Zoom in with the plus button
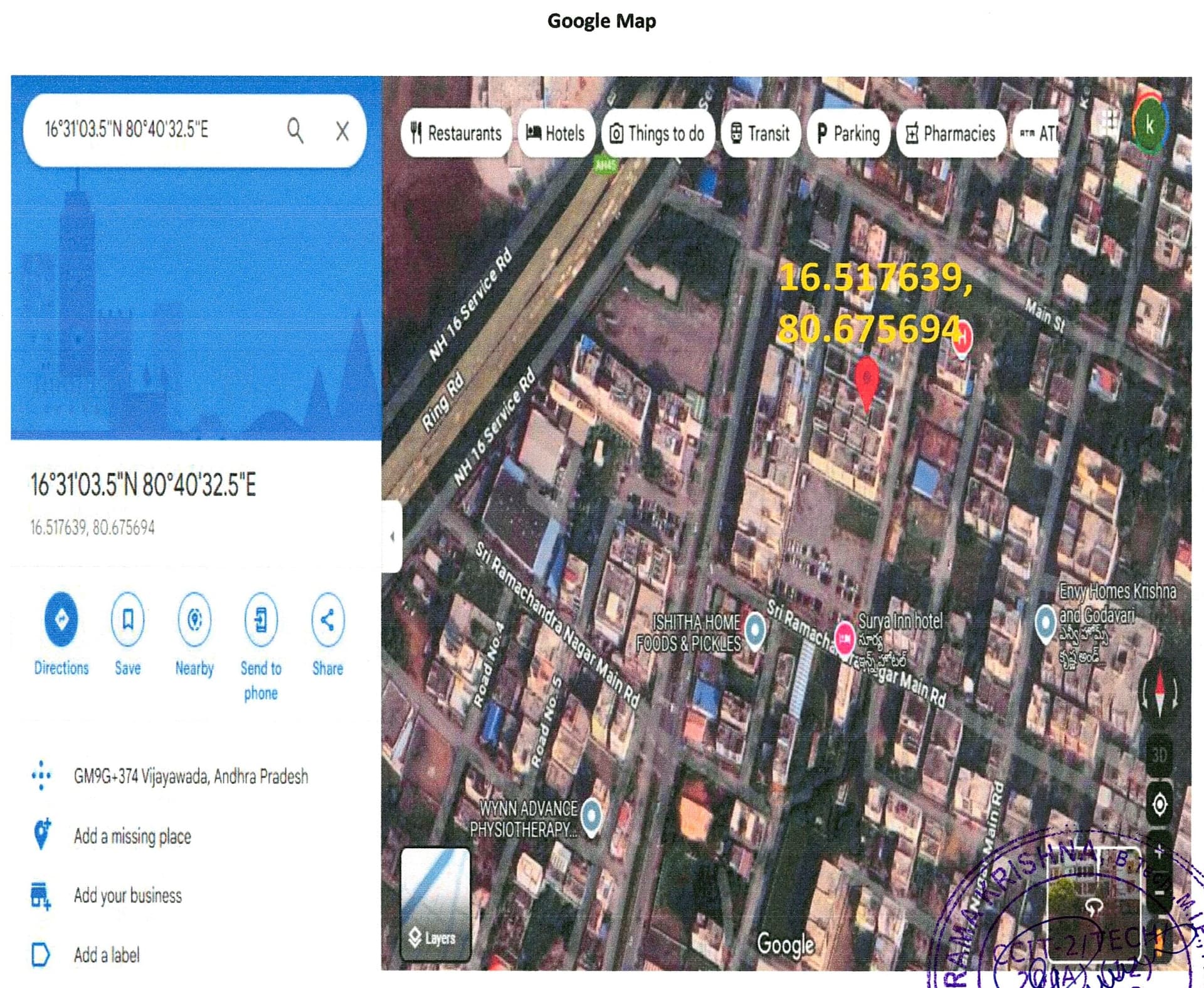The width and height of the screenshot is (1204, 988). (x=1159, y=851)
